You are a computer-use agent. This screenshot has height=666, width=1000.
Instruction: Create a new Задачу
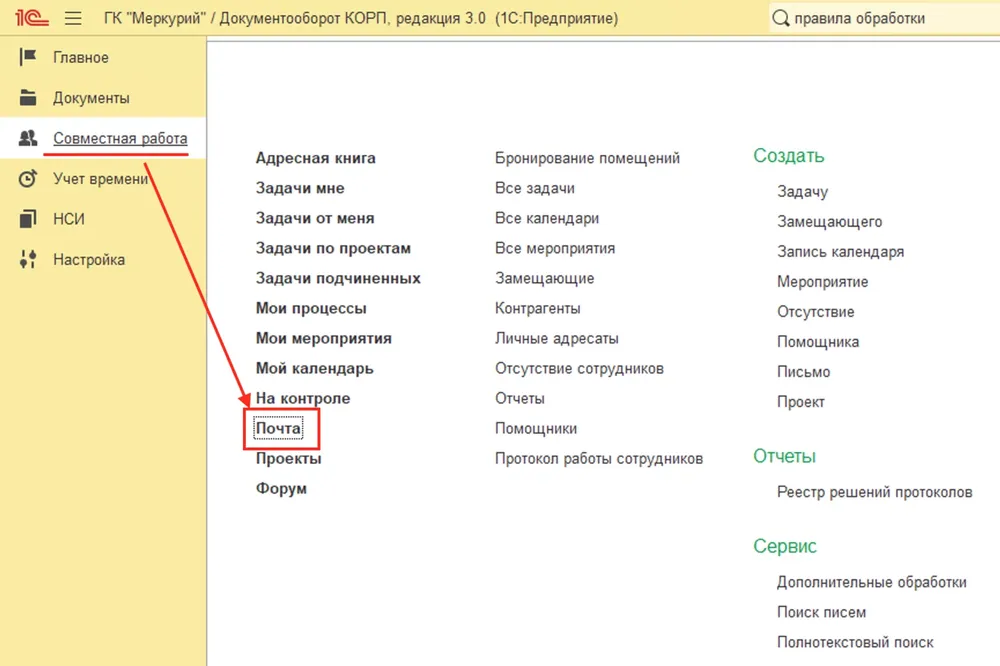tap(802, 191)
